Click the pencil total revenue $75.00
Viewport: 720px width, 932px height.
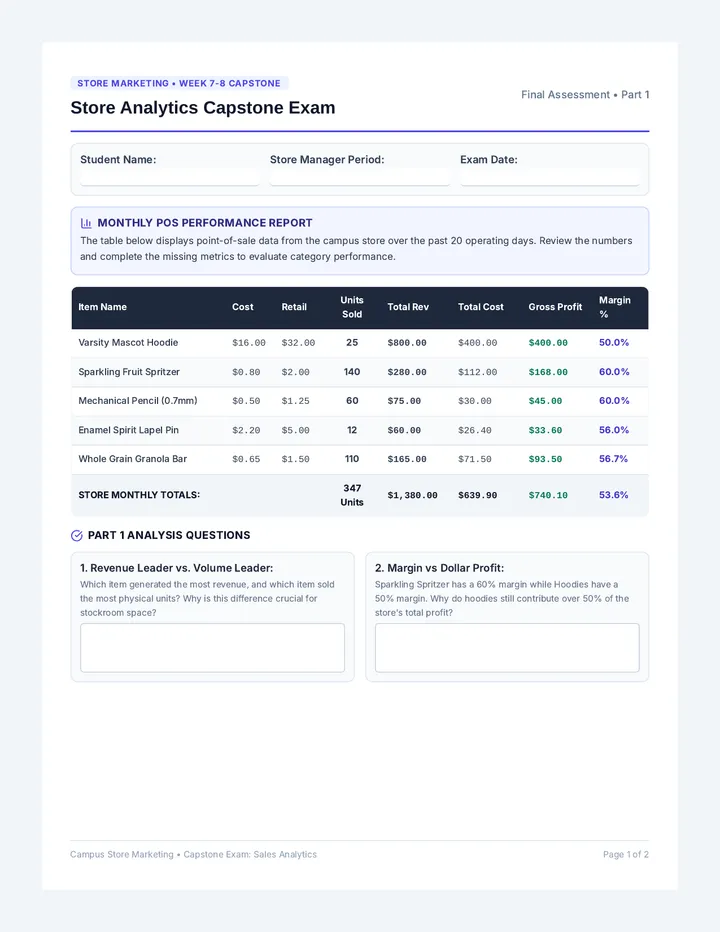tap(404, 401)
